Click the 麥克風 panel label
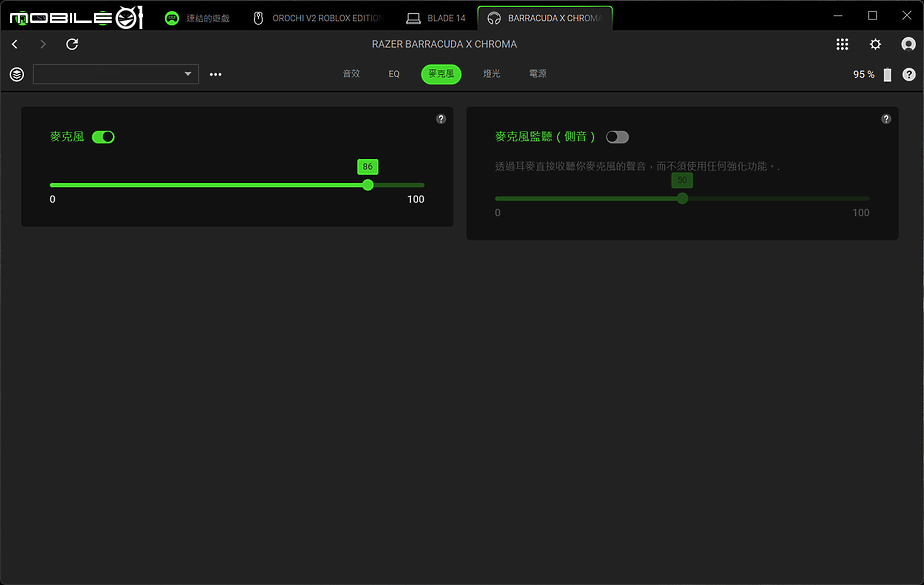924x585 pixels. (x=67, y=137)
